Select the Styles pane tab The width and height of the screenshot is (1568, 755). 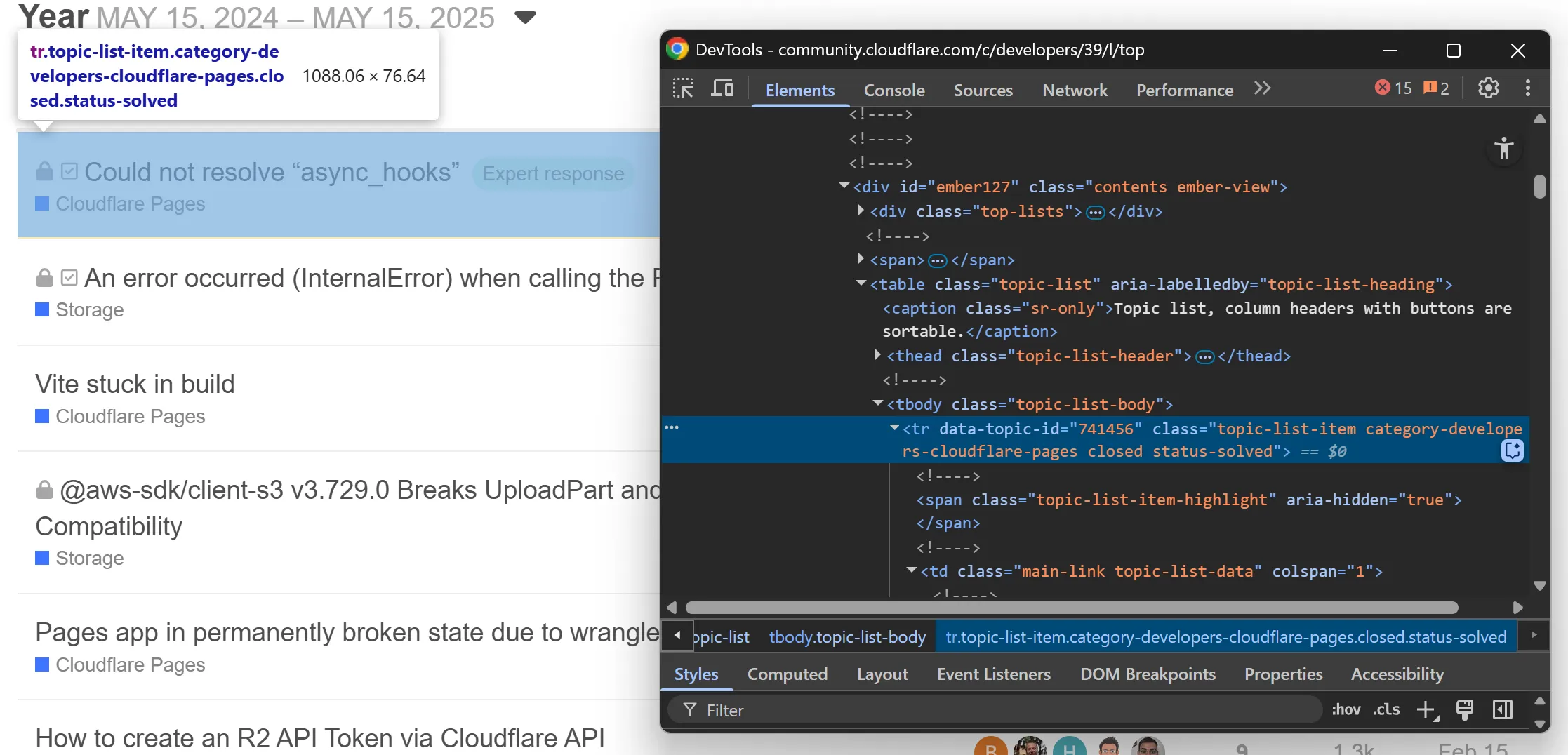(x=696, y=674)
